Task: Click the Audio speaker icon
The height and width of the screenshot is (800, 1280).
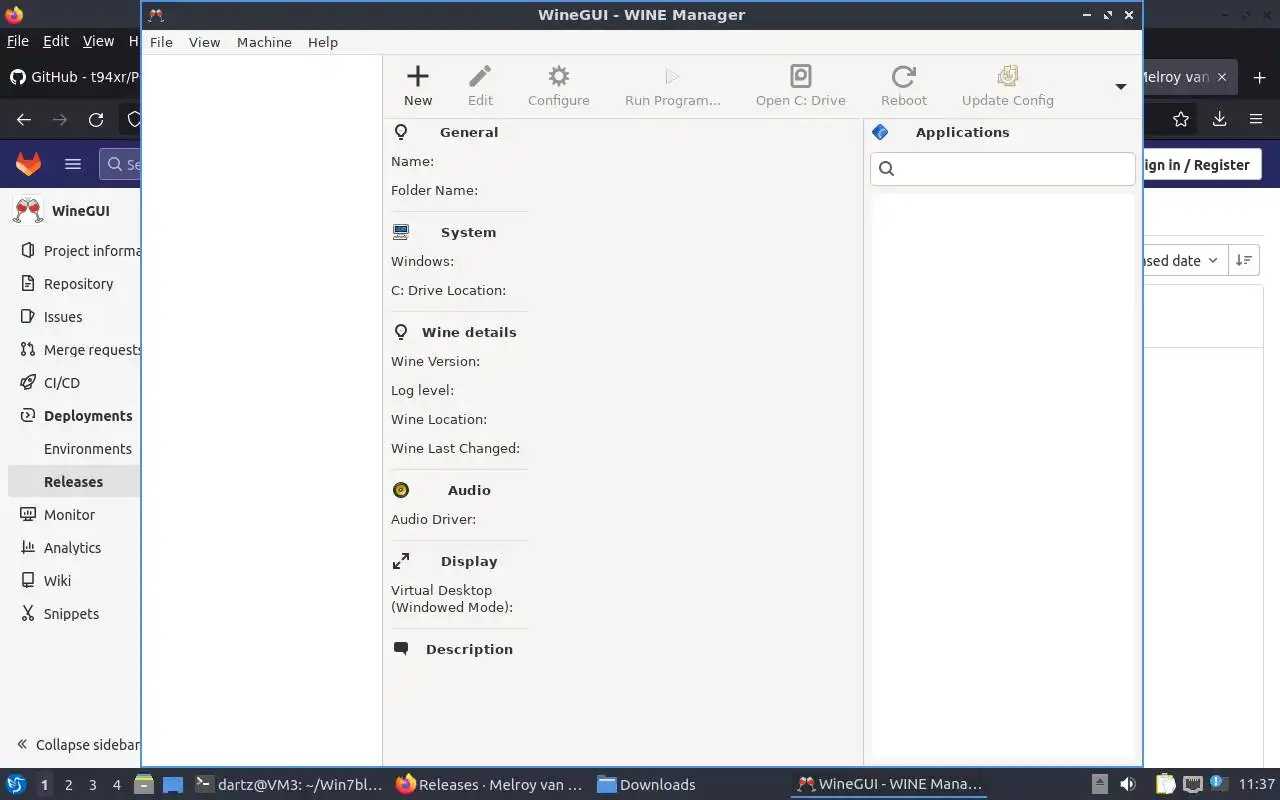Action: (x=401, y=490)
